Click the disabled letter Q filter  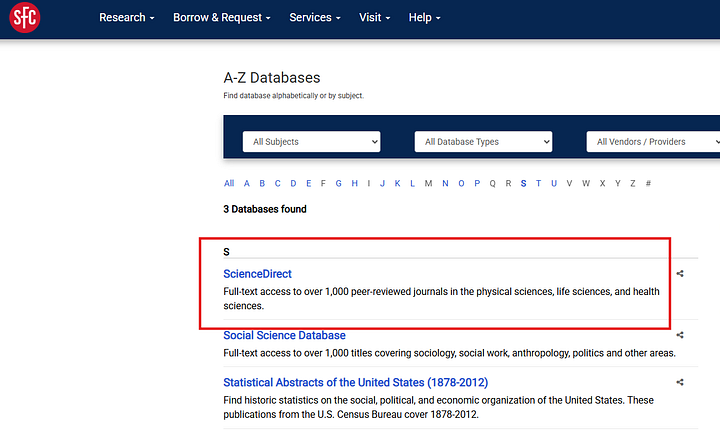coord(492,183)
